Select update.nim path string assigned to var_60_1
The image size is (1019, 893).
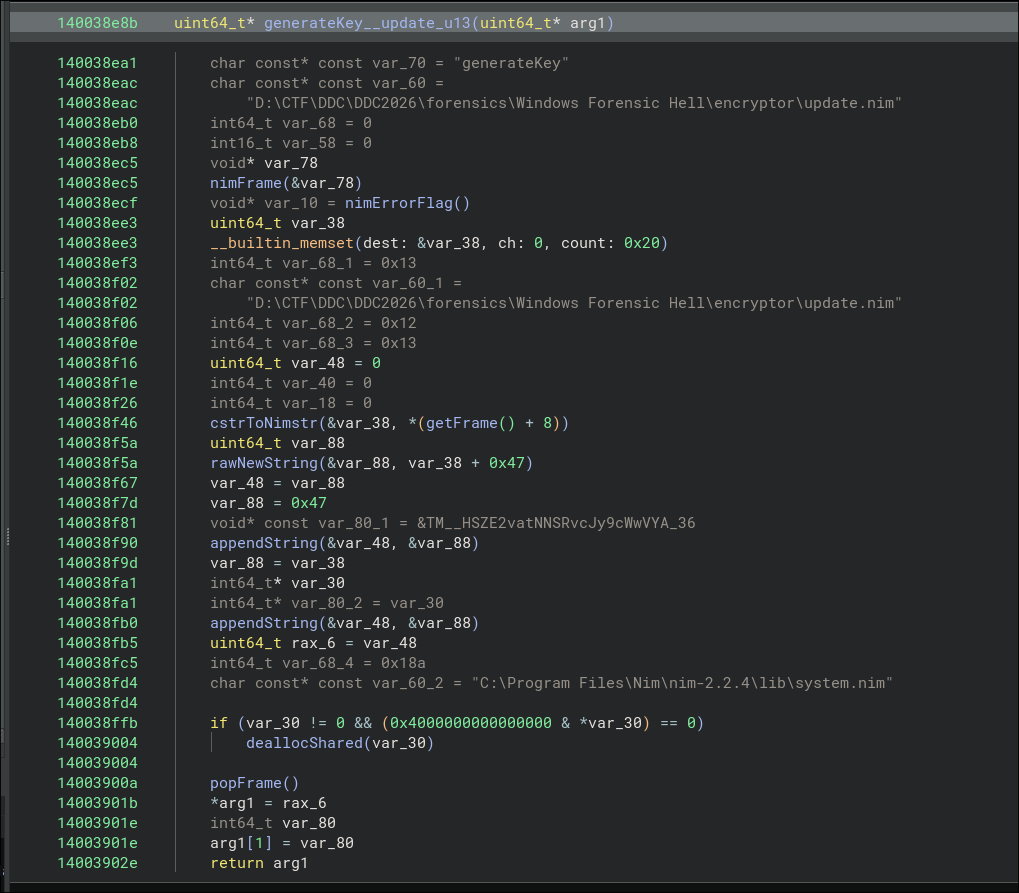(574, 304)
